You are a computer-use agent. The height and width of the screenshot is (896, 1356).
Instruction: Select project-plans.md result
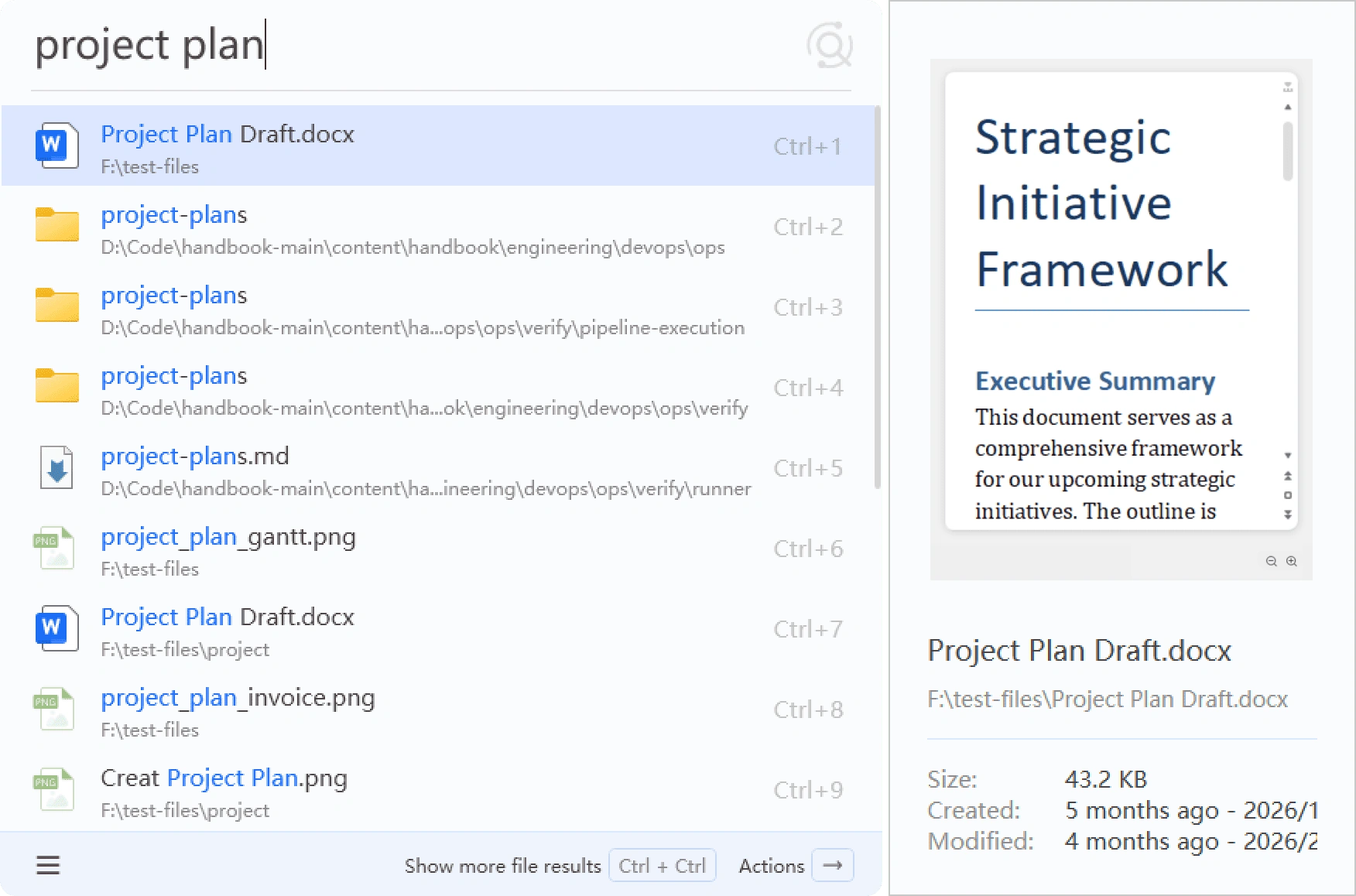pos(438,467)
